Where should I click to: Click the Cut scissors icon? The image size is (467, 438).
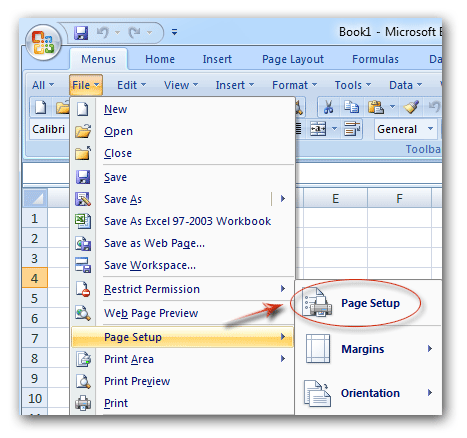pyautogui.click(x=328, y=107)
